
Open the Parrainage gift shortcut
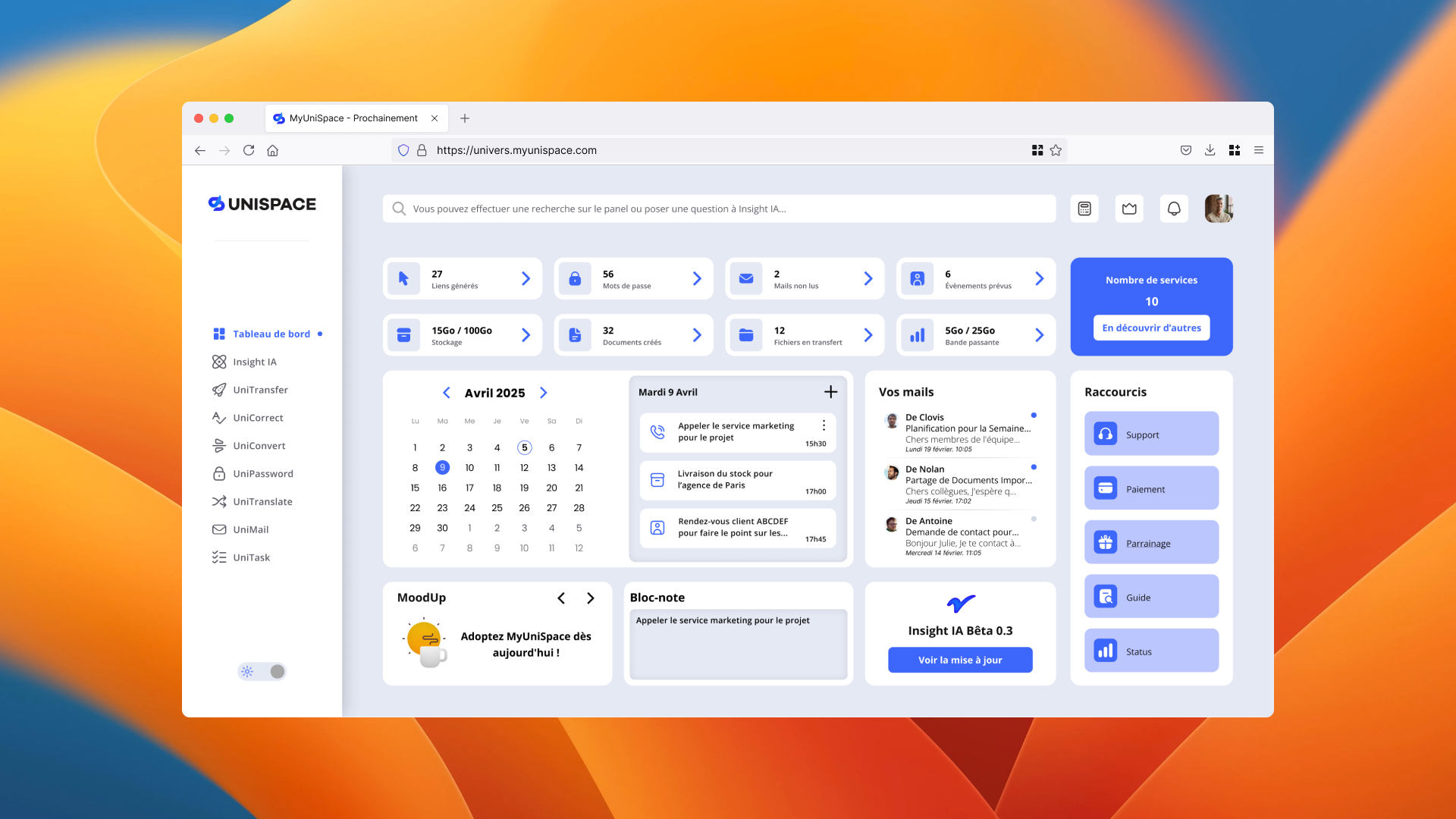pyautogui.click(x=1106, y=542)
